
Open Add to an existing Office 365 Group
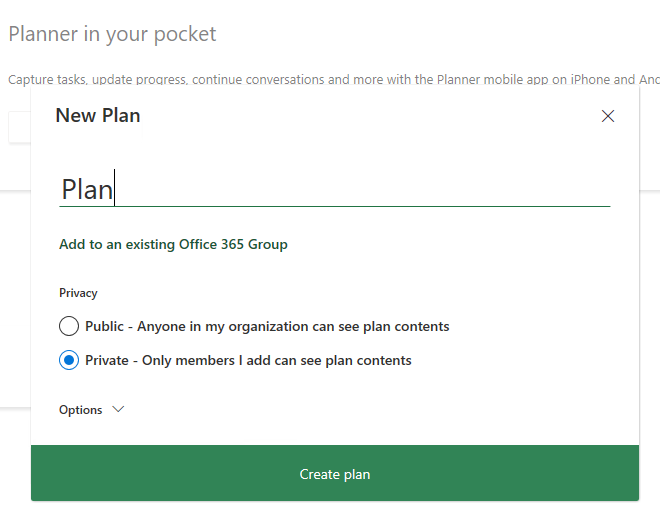[x=173, y=244]
